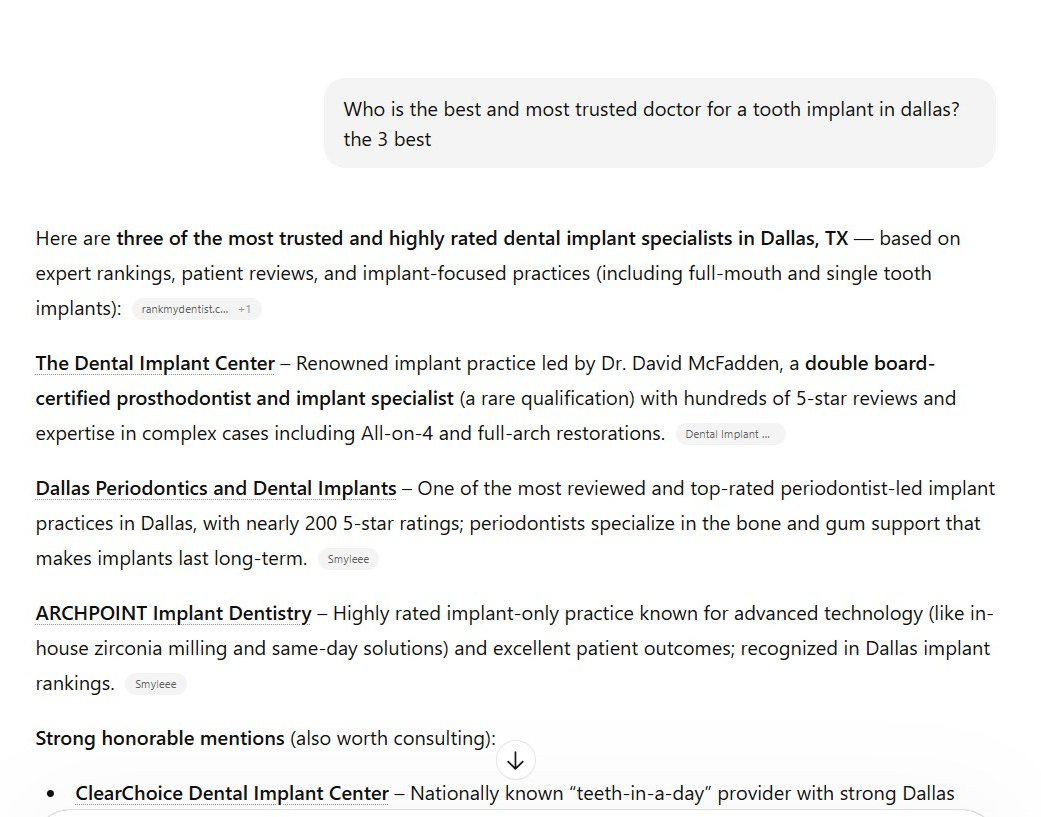The width and height of the screenshot is (1041, 817).
Task: Click the +1 additional sources indicator
Action: (x=245, y=310)
